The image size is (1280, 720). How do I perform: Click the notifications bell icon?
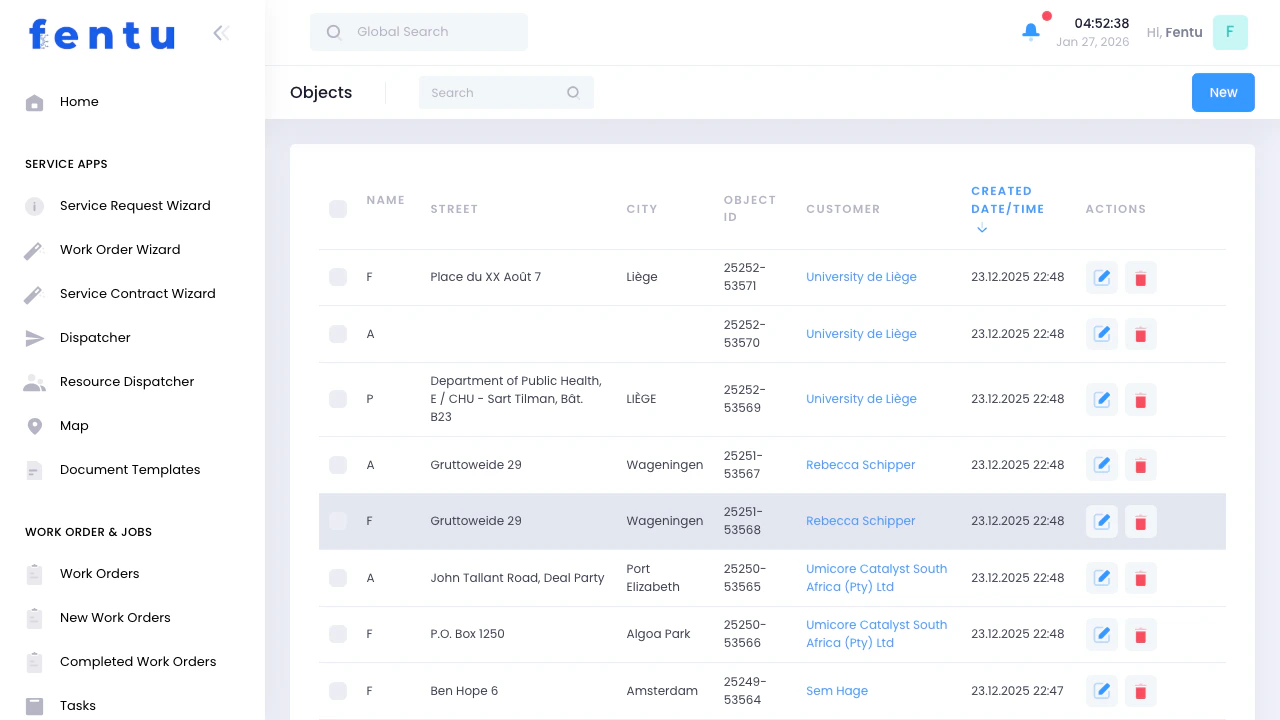point(1031,31)
